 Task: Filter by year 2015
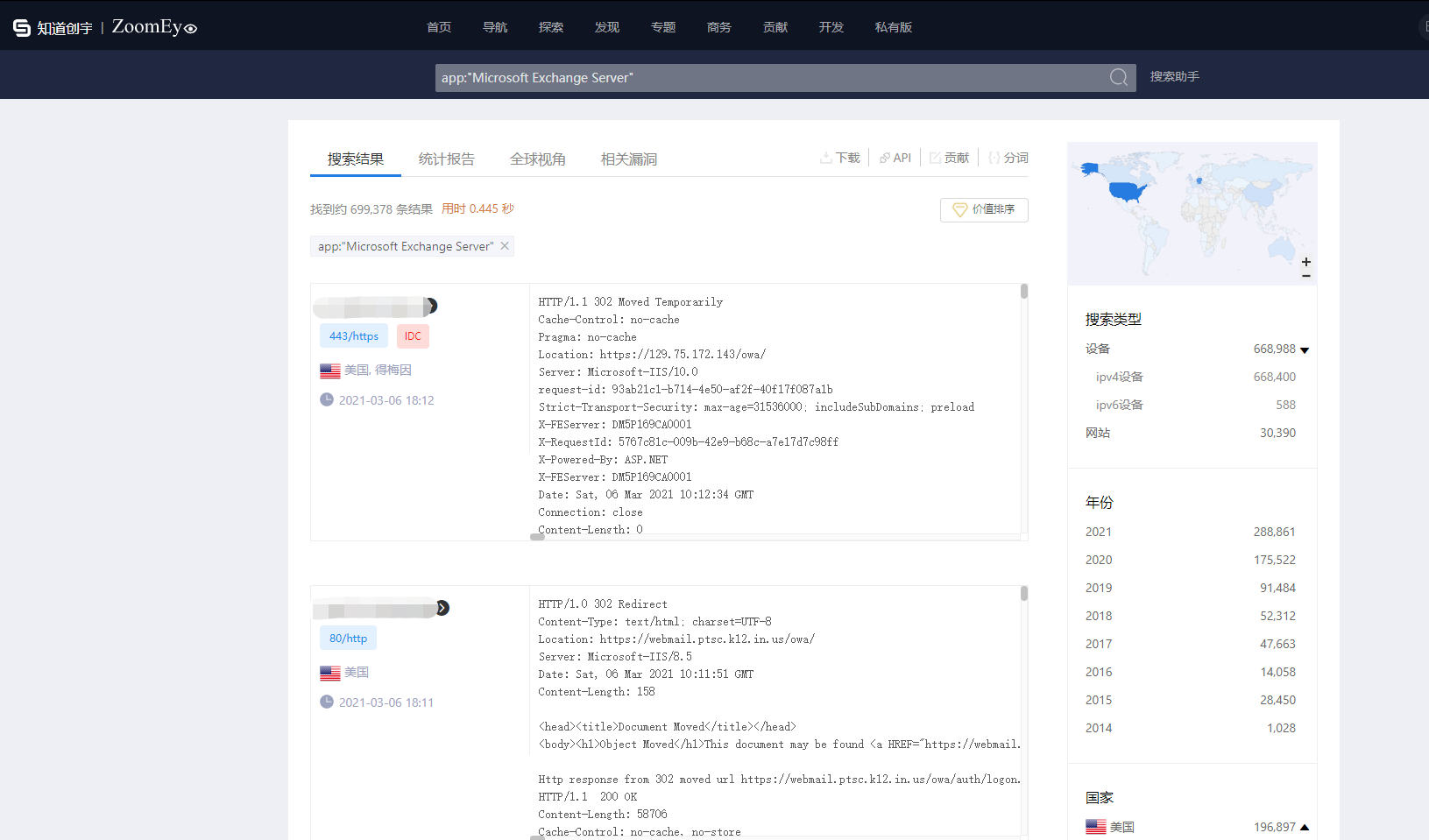(1099, 700)
